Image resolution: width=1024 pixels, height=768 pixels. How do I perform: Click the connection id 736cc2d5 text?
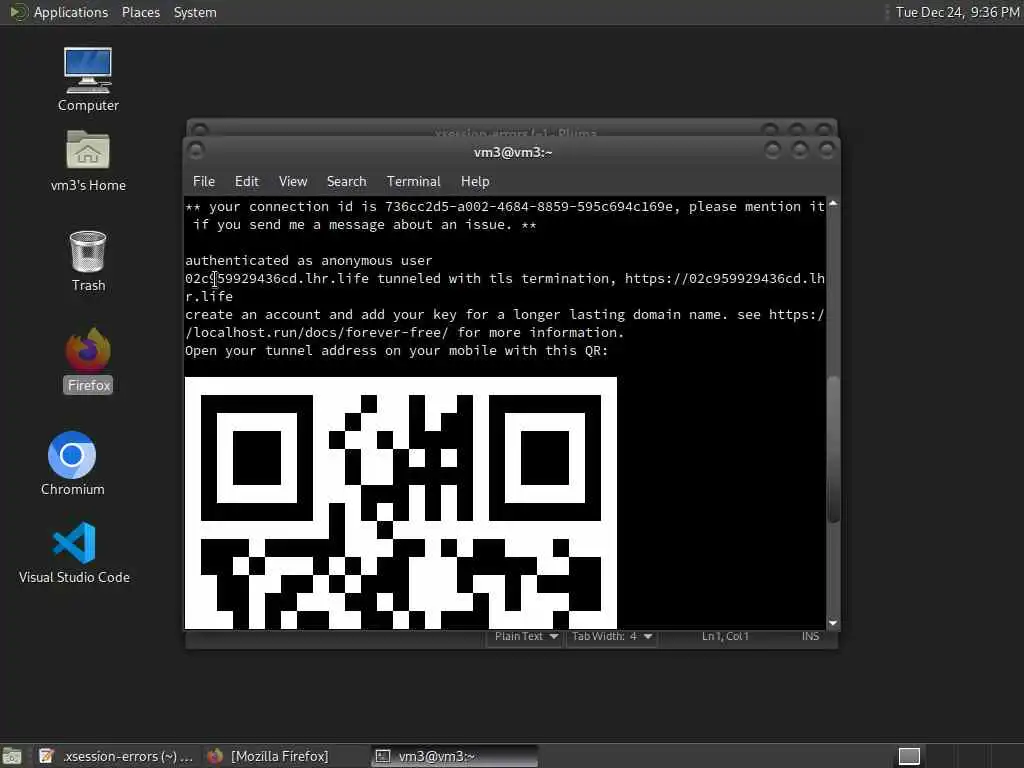(528, 206)
